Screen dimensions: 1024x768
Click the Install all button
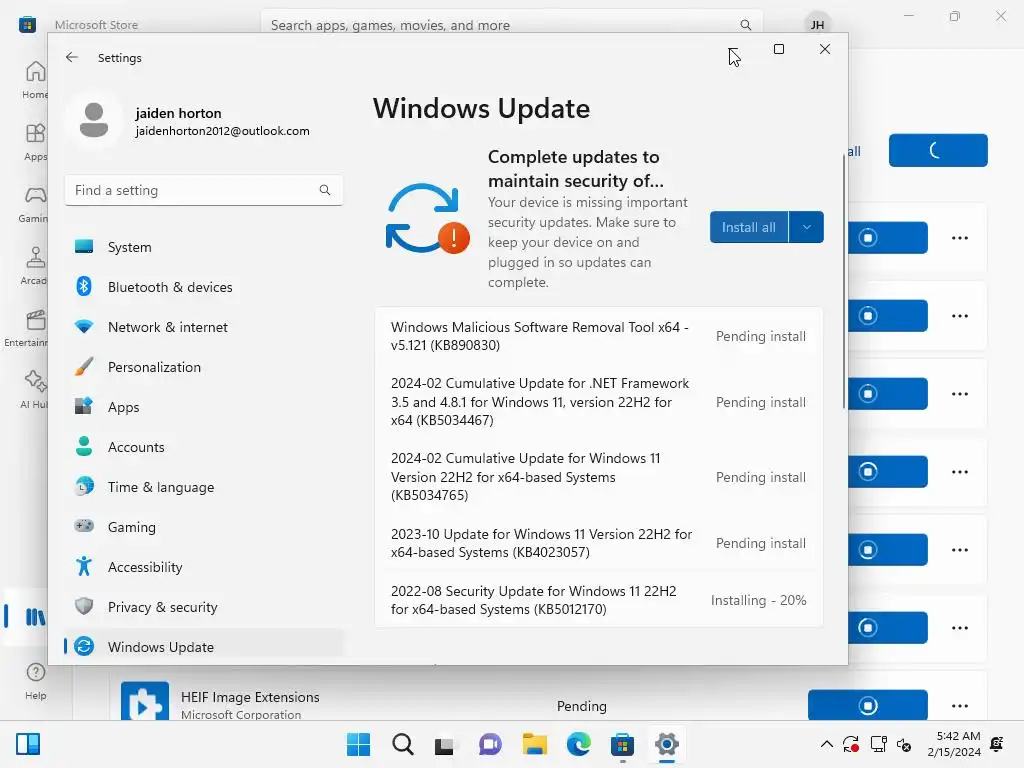tap(748, 227)
